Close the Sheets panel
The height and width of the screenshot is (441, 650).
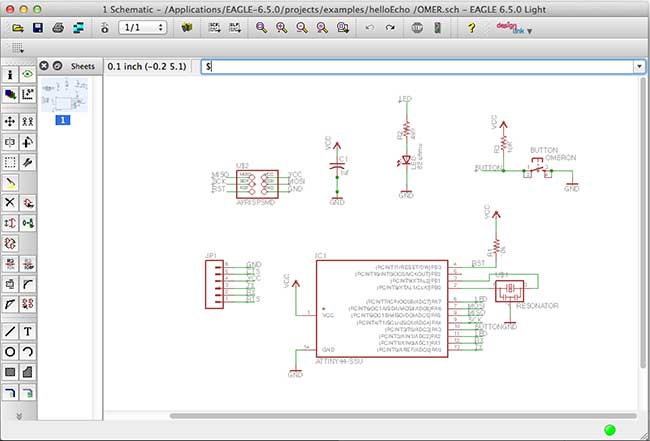(x=44, y=66)
